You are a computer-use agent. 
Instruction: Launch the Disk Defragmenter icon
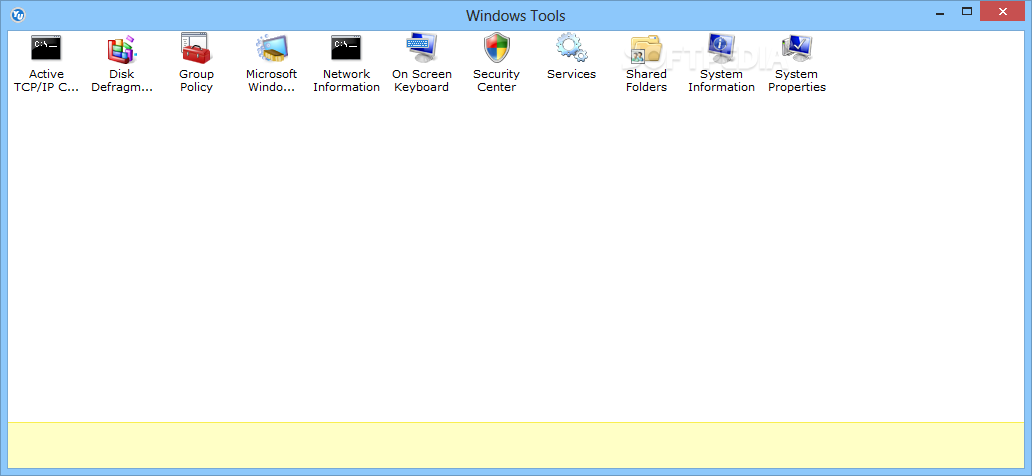(x=121, y=48)
